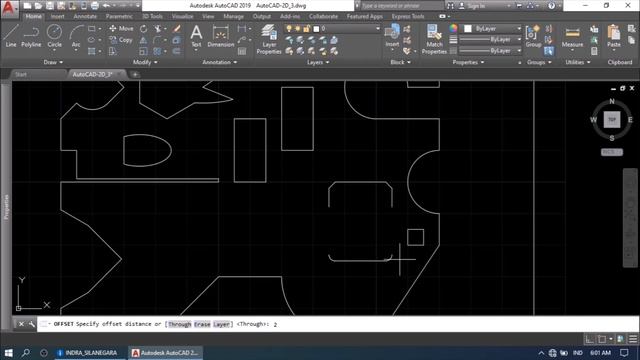Activate the Copy command

click(121, 40)
